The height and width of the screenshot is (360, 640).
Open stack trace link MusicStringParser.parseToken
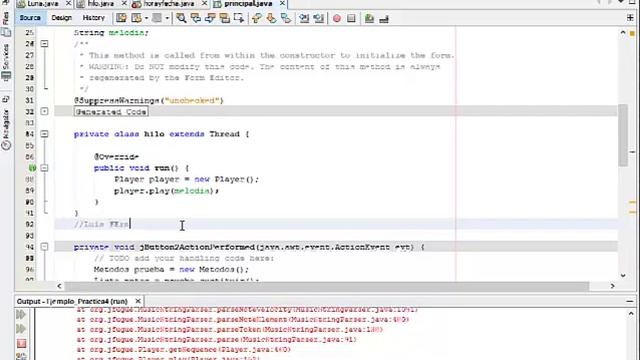click(229, 329)
